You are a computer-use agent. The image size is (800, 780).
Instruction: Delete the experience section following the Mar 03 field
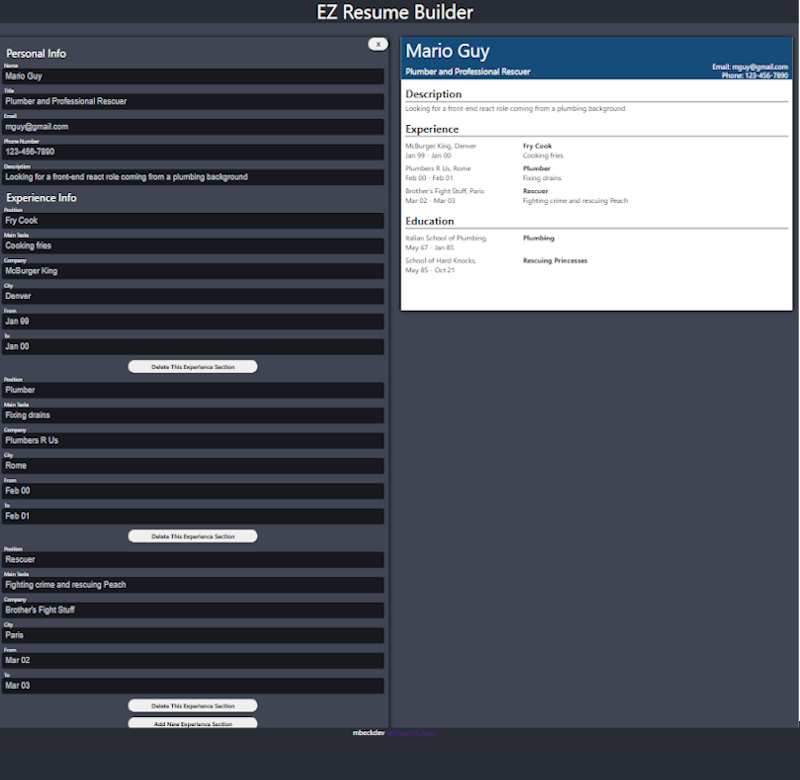point(193,706)
